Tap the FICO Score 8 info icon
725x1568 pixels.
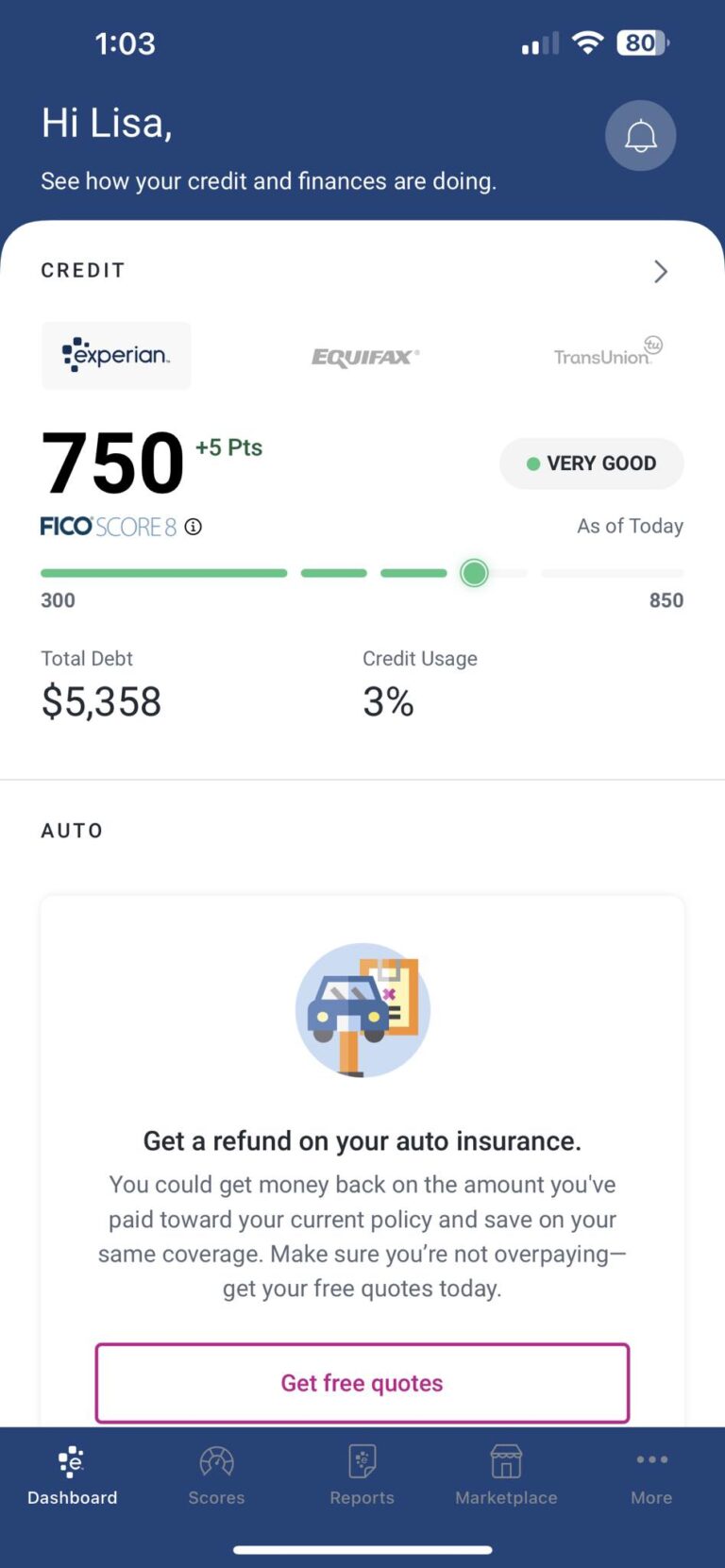194,527
